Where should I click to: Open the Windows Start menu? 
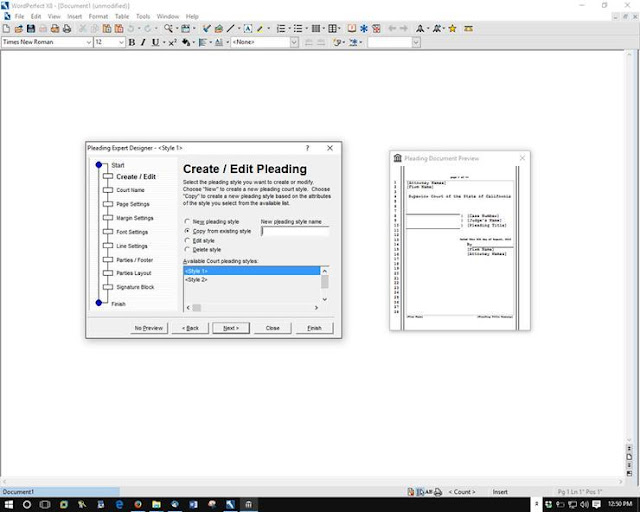coord(9,504)
